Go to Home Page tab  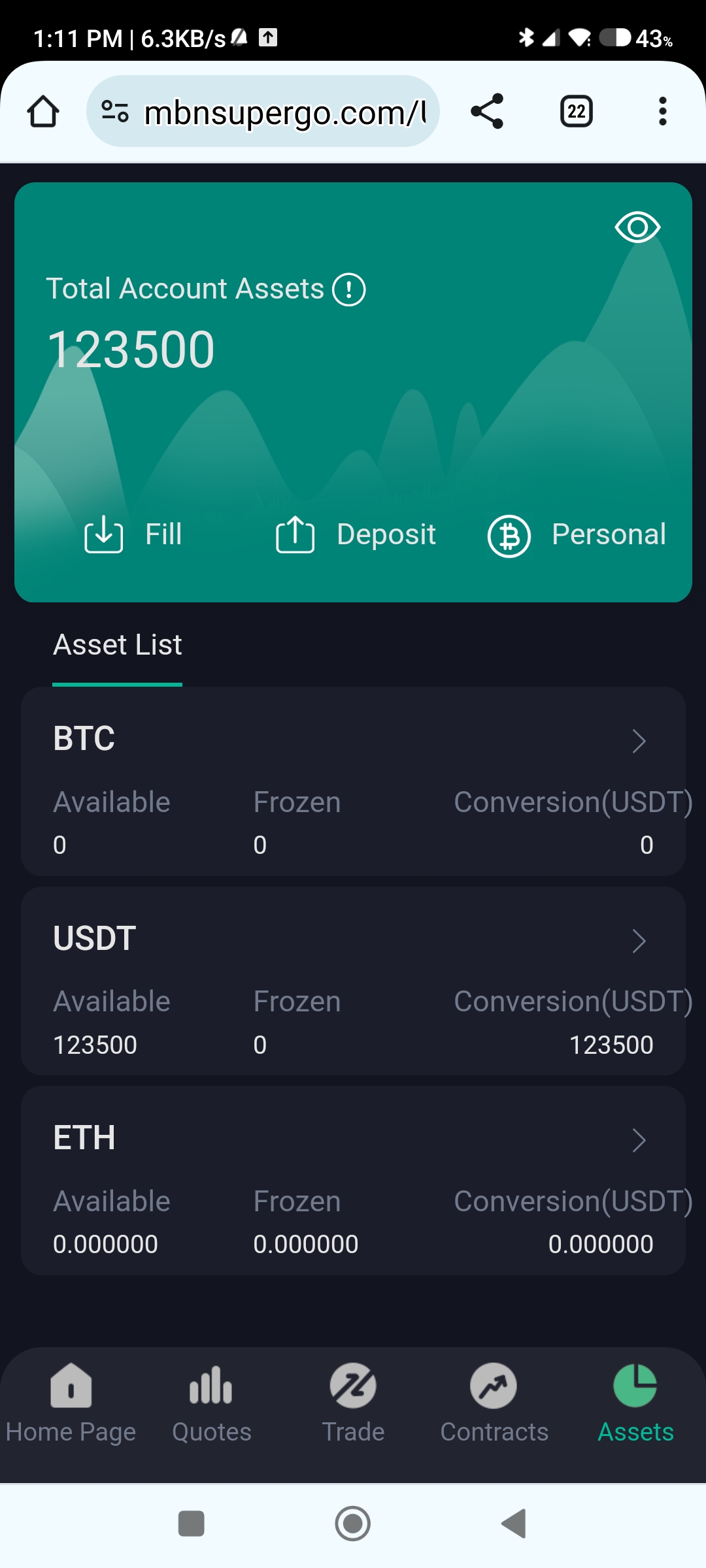tap(71, 1401)
